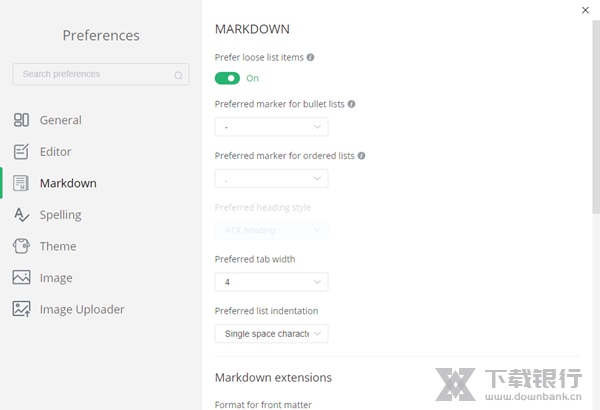Click the Image Uploader icon

(x=21, y=309)
